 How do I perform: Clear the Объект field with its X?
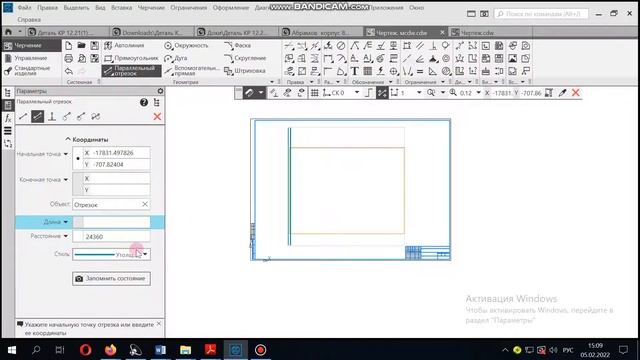pyautogui.click(x=145, y=204)
